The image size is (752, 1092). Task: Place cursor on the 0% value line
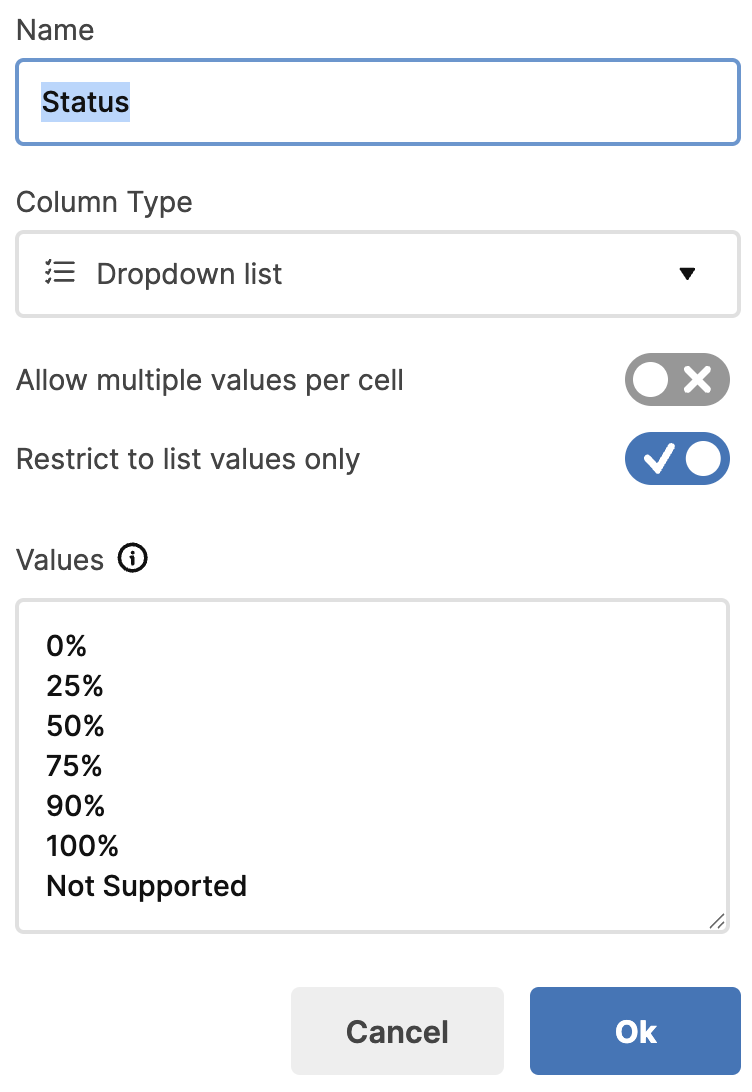point(66,646)
